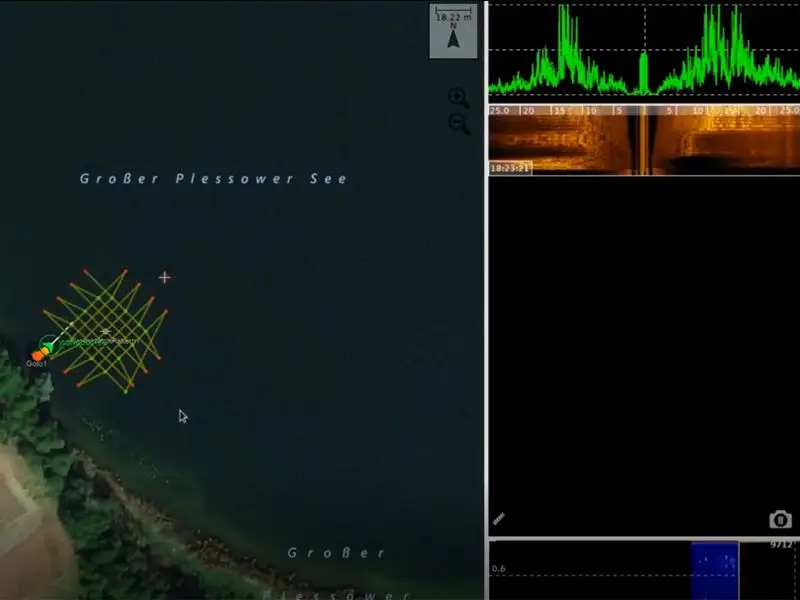800x600 pixels.
Task: Click the center symbol of survey pattern
Action: [x=105, y=331]
